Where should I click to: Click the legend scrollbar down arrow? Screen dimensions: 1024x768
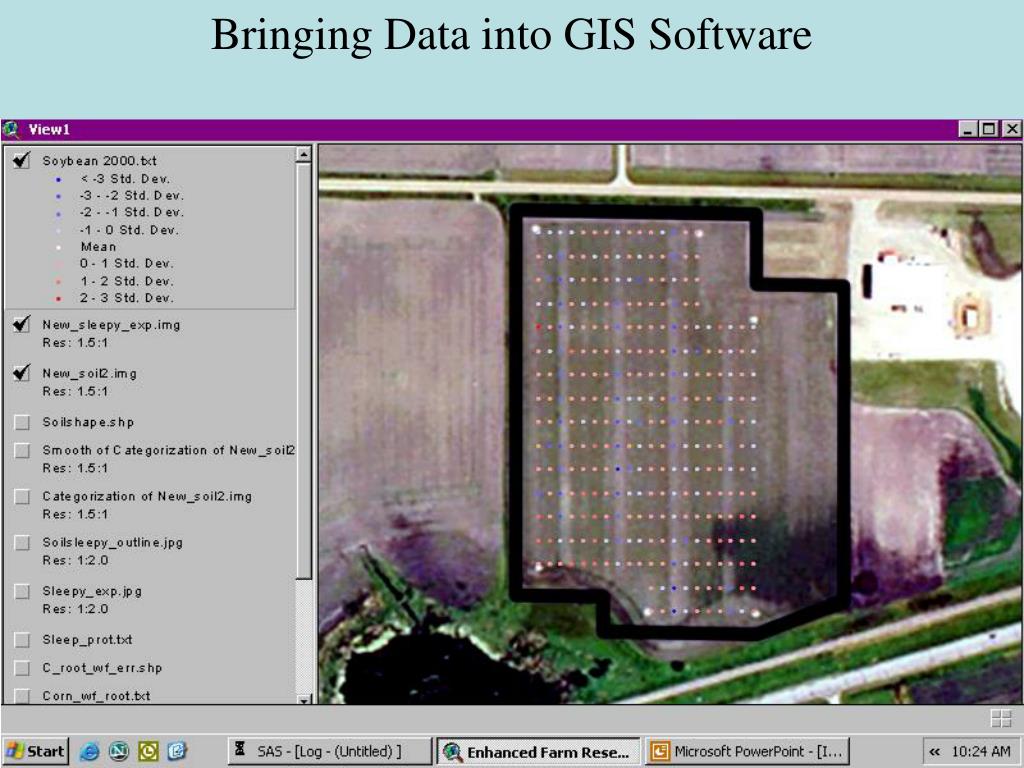(x=303, y=699)
